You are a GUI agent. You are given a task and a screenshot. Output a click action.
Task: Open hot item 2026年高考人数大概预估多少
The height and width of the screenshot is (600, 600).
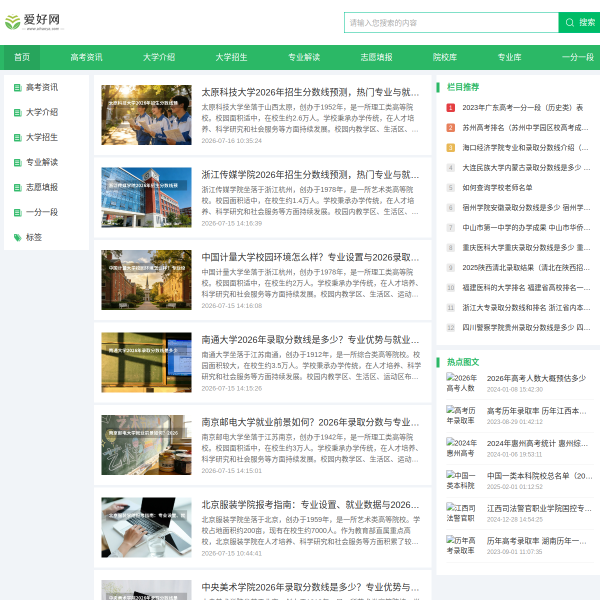536,378
